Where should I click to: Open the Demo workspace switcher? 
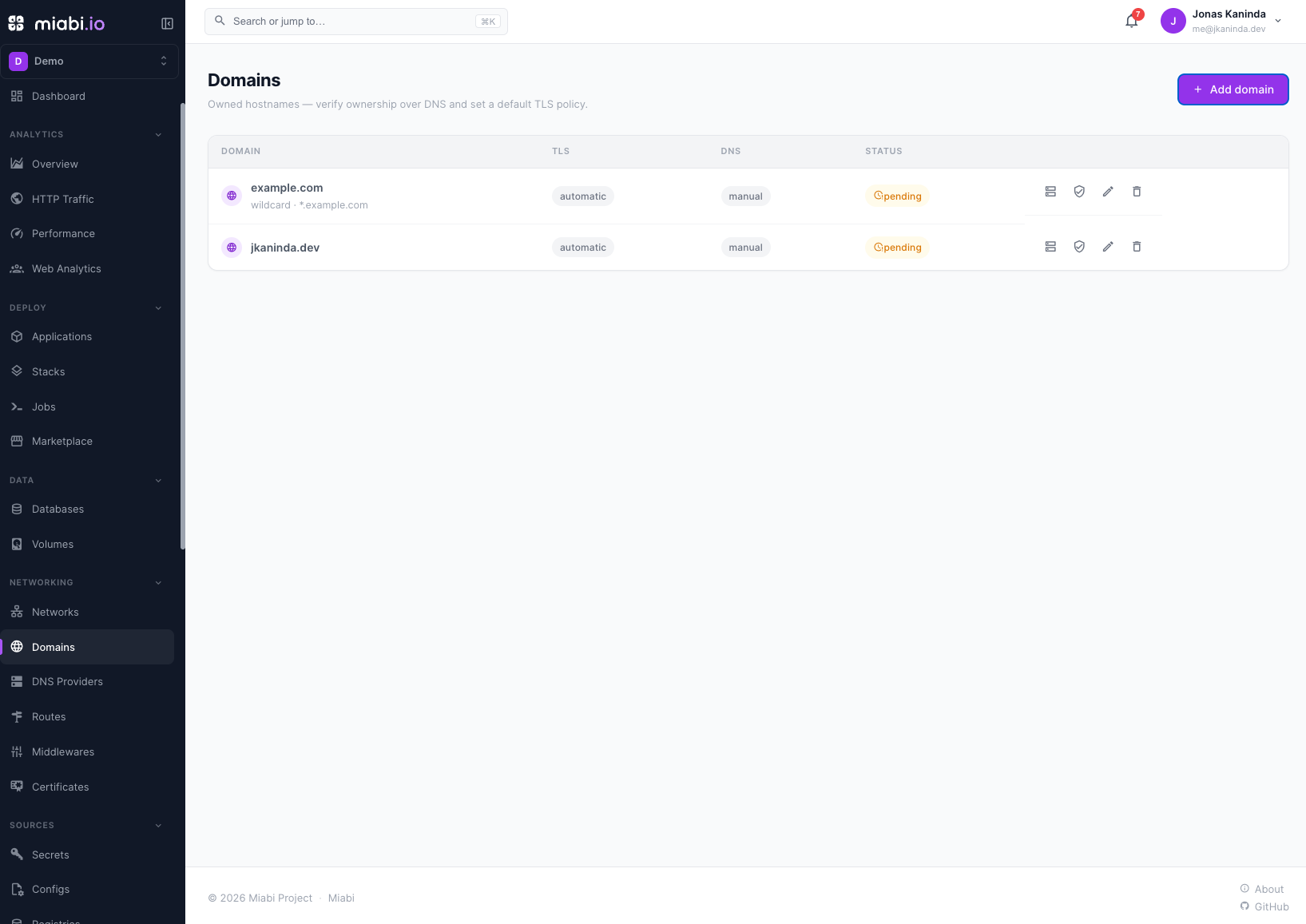point(89,61)
